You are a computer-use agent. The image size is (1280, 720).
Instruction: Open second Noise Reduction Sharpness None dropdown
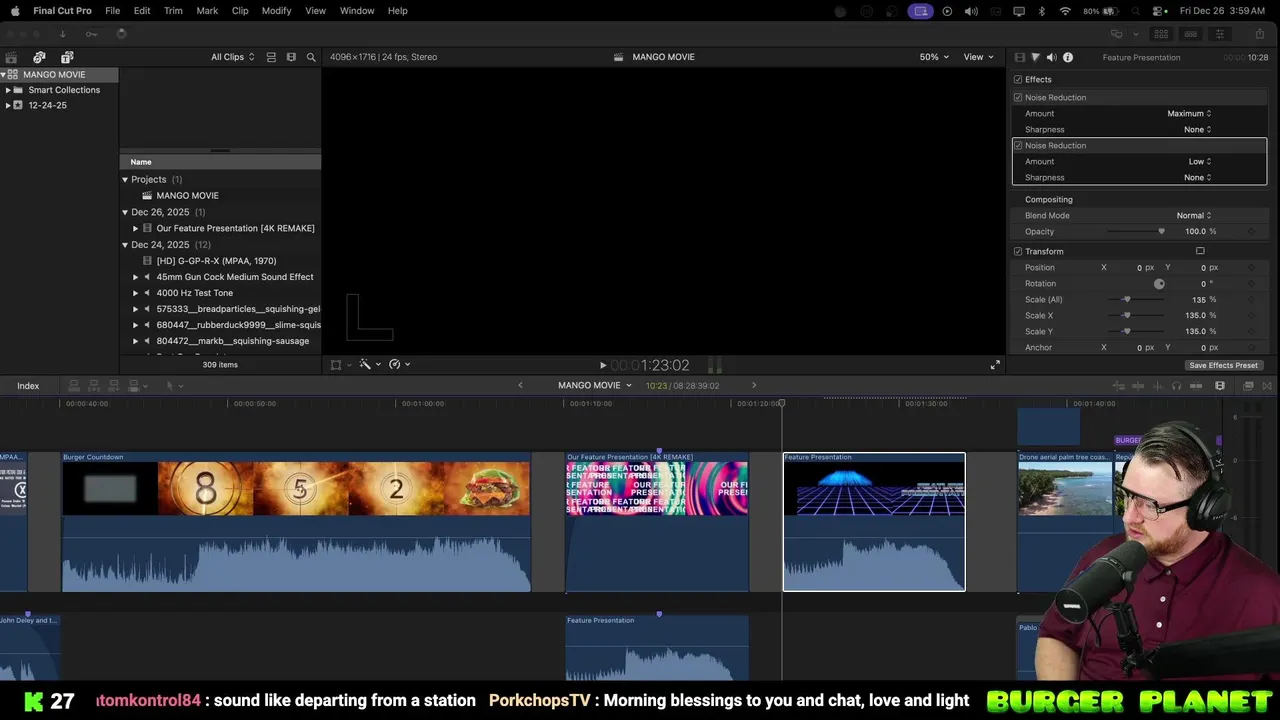1197,177
